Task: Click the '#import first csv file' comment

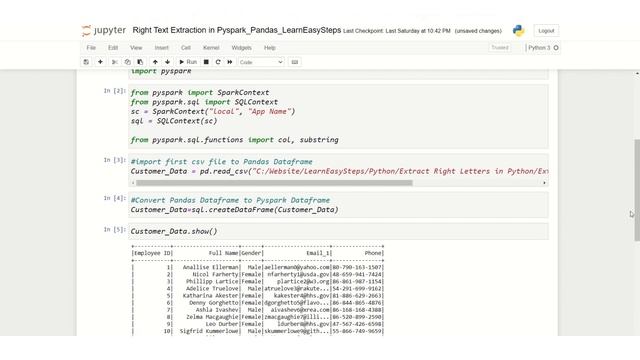Action: 222,162
